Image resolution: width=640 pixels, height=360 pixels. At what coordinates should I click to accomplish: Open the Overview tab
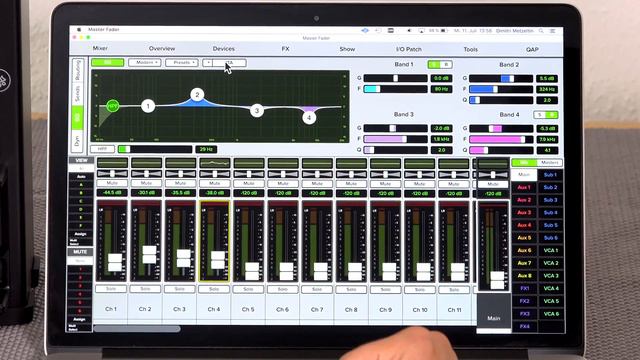coord(162,48)
